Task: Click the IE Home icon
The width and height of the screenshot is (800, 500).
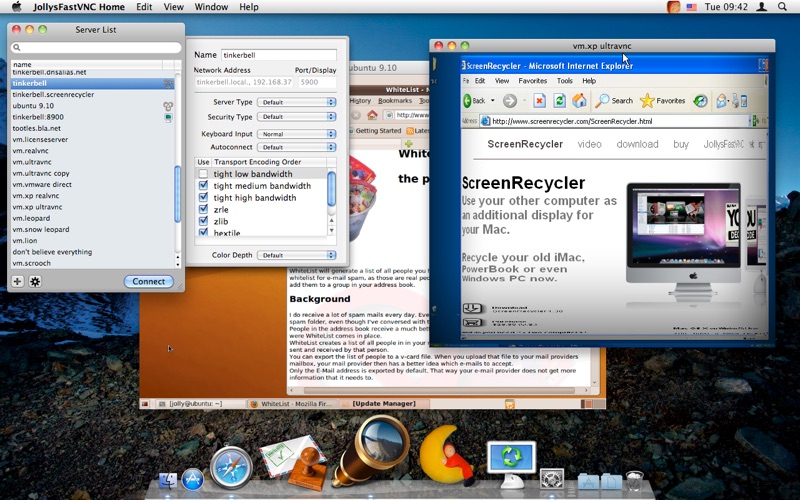Action: tap(580, 101)
